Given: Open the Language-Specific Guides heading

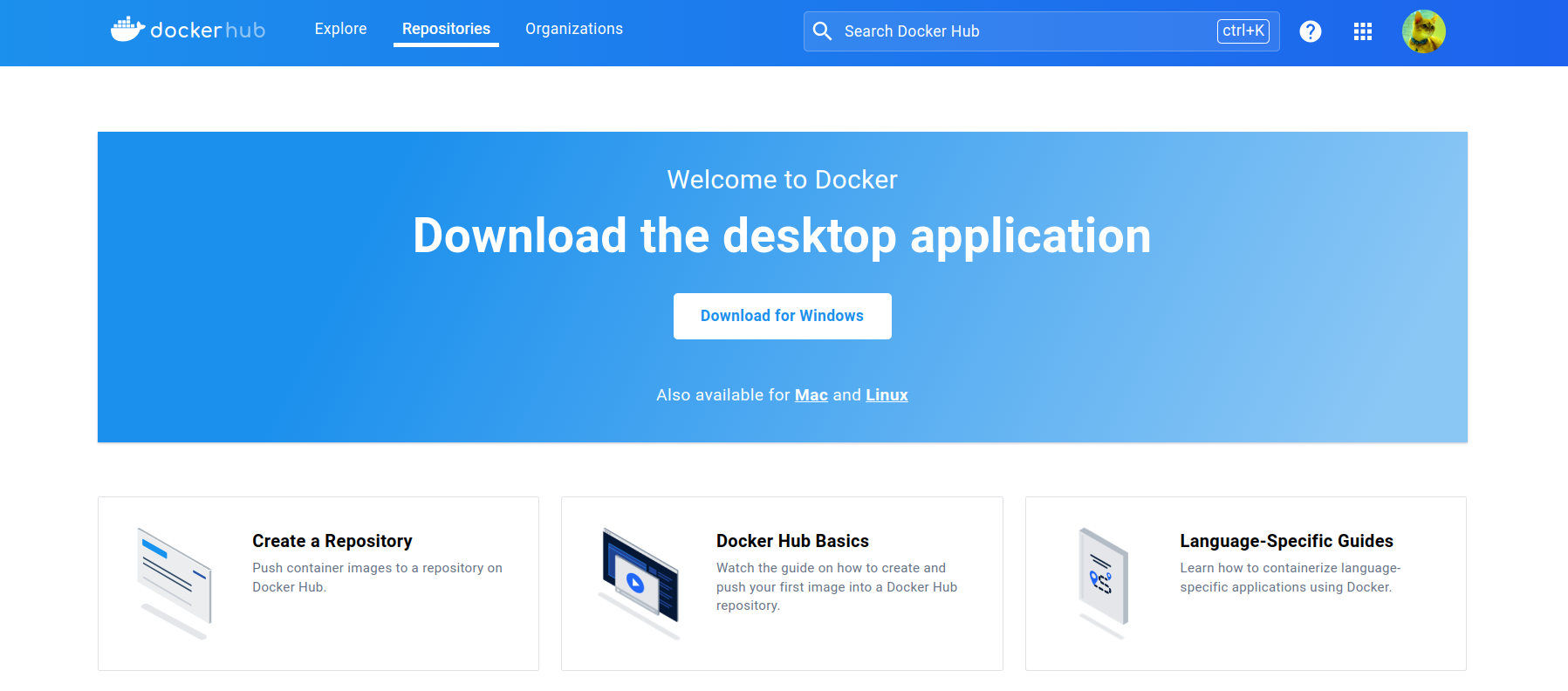Looking at the screenshot, I should click(1286, 541).
